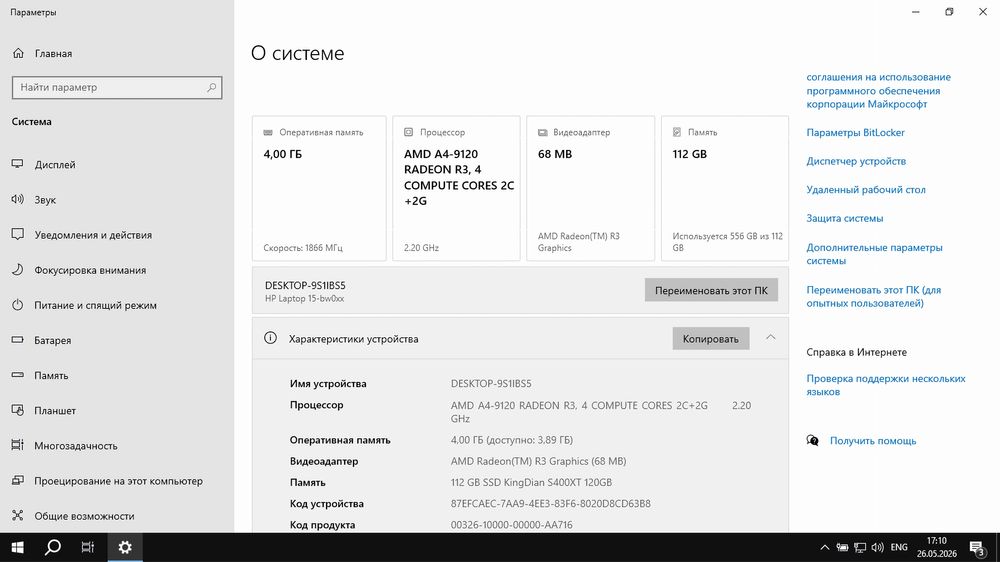The height and width of the screenshot is (562, 1000).
Task: Select the Звук speaker icon
Action: click(x=17, y=200)
